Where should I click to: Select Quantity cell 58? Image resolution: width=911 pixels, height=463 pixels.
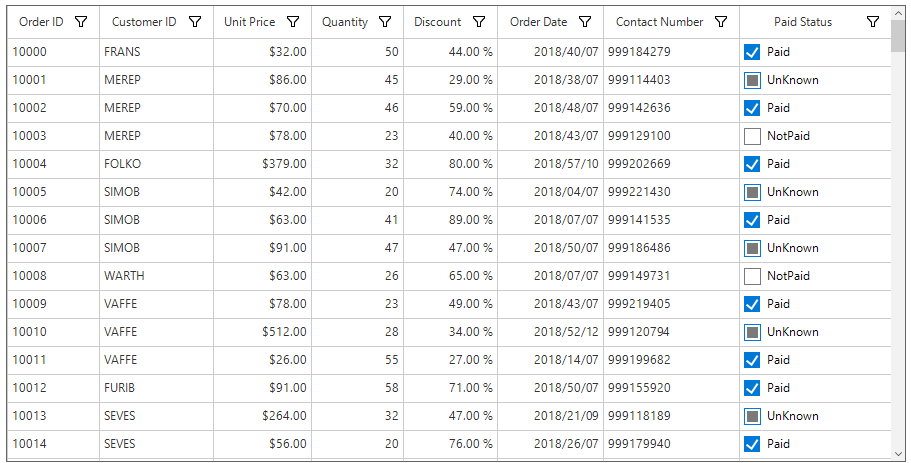point(358,388)
